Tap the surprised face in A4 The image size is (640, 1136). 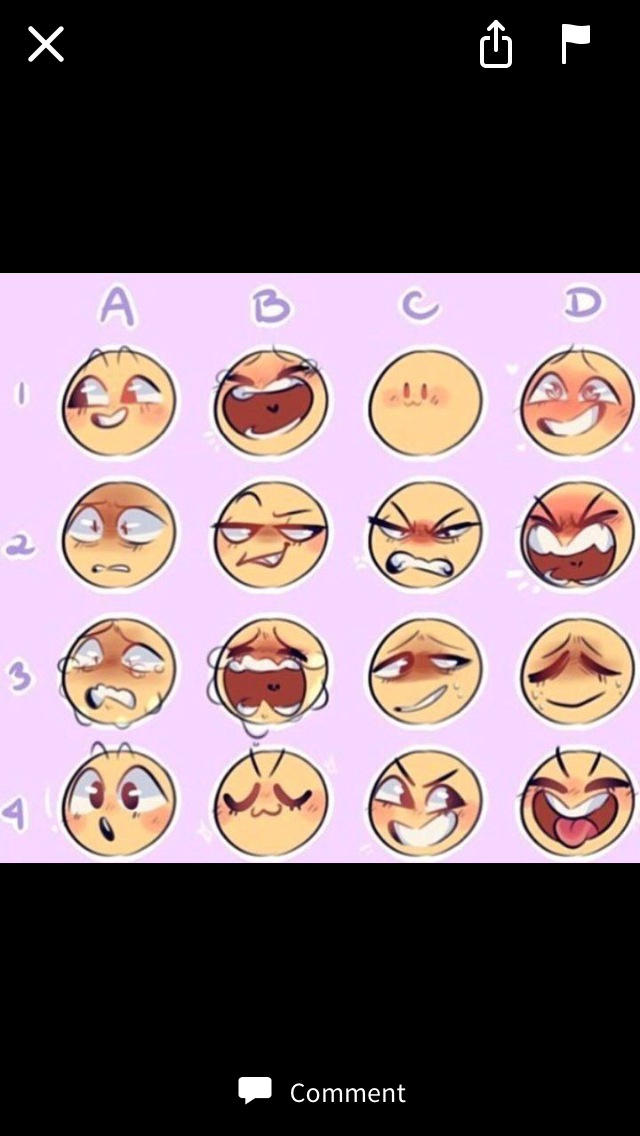tap(118, 802)
